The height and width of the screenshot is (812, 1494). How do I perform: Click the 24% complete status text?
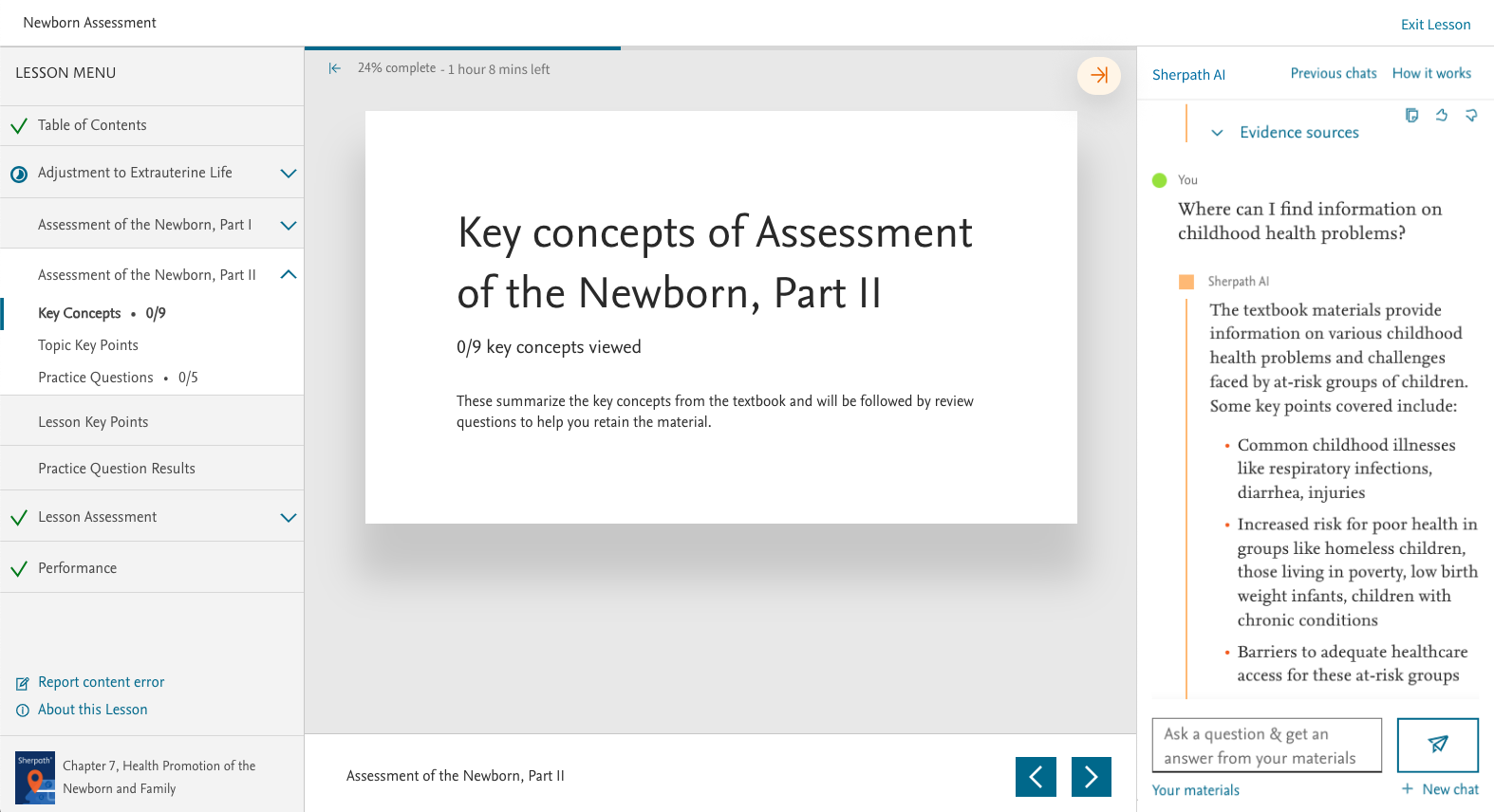coord(397,68)
